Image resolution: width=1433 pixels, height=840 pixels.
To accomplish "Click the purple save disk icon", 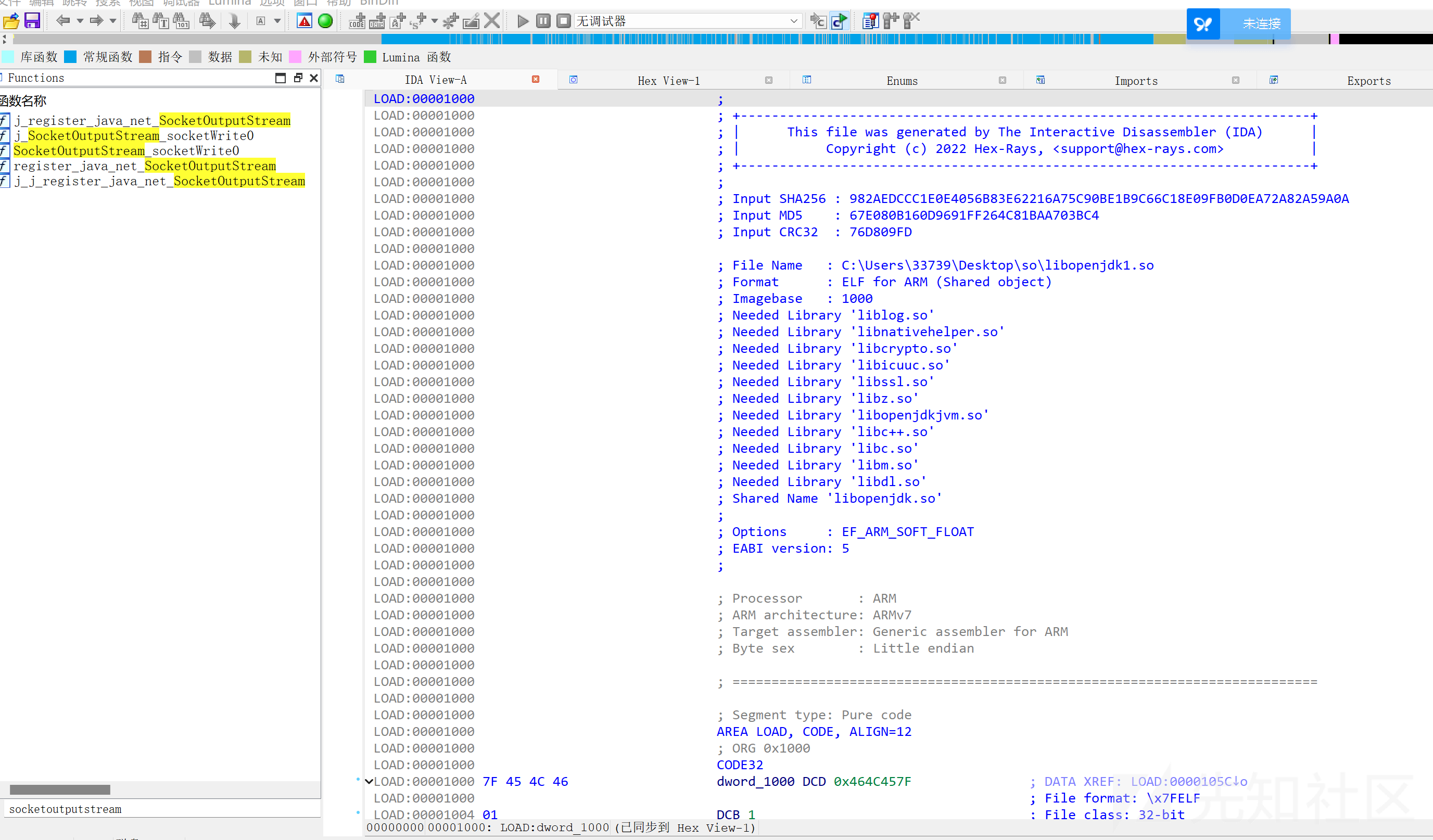I will click(x=32, y=21).
